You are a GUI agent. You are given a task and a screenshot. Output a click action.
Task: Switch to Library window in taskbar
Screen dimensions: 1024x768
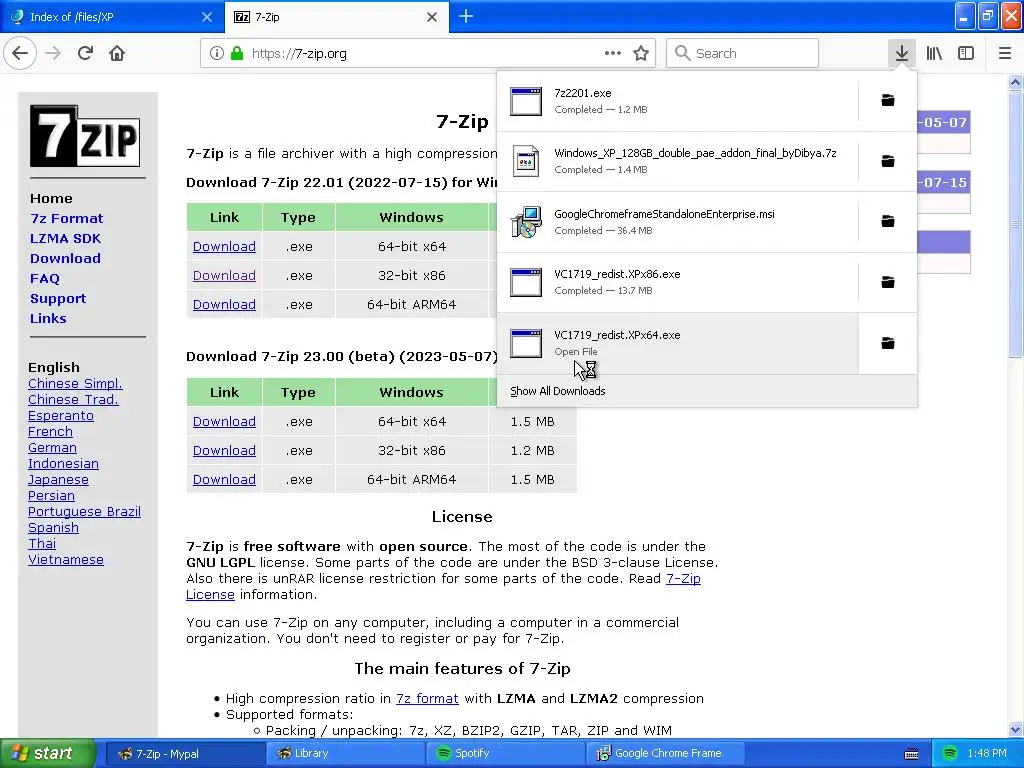pyautogui.click(x=344, y=753)
